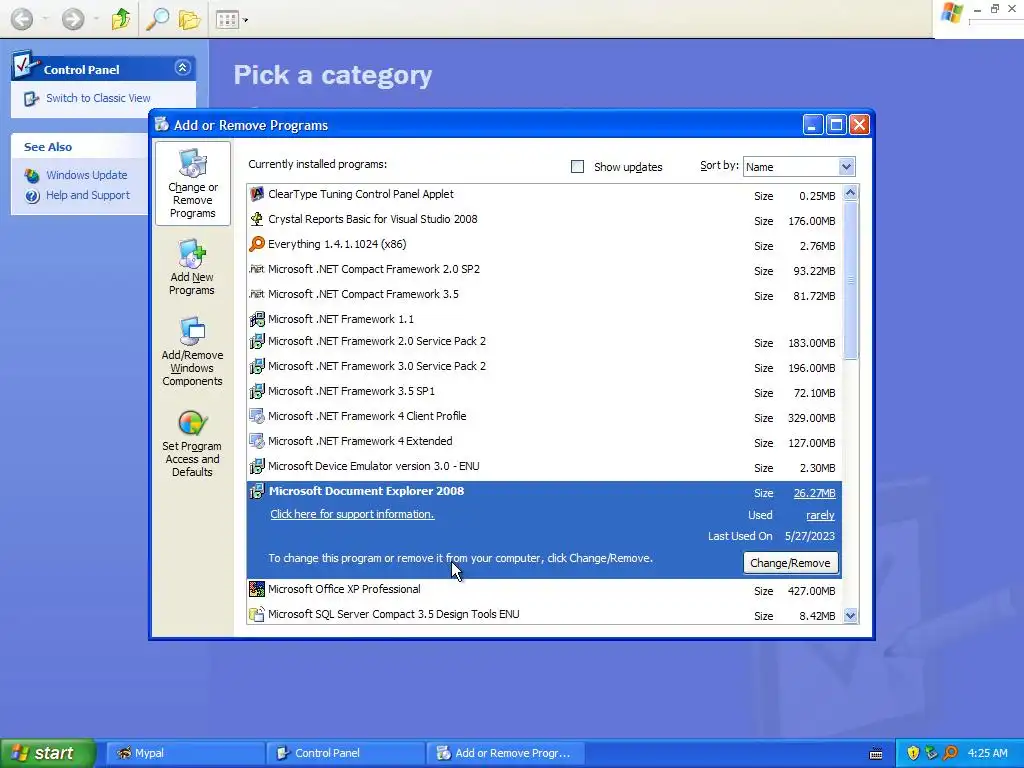Click .NET Framework 4 Client Profile icon
The image size is (1024, 768).
[x=257, y=416]
